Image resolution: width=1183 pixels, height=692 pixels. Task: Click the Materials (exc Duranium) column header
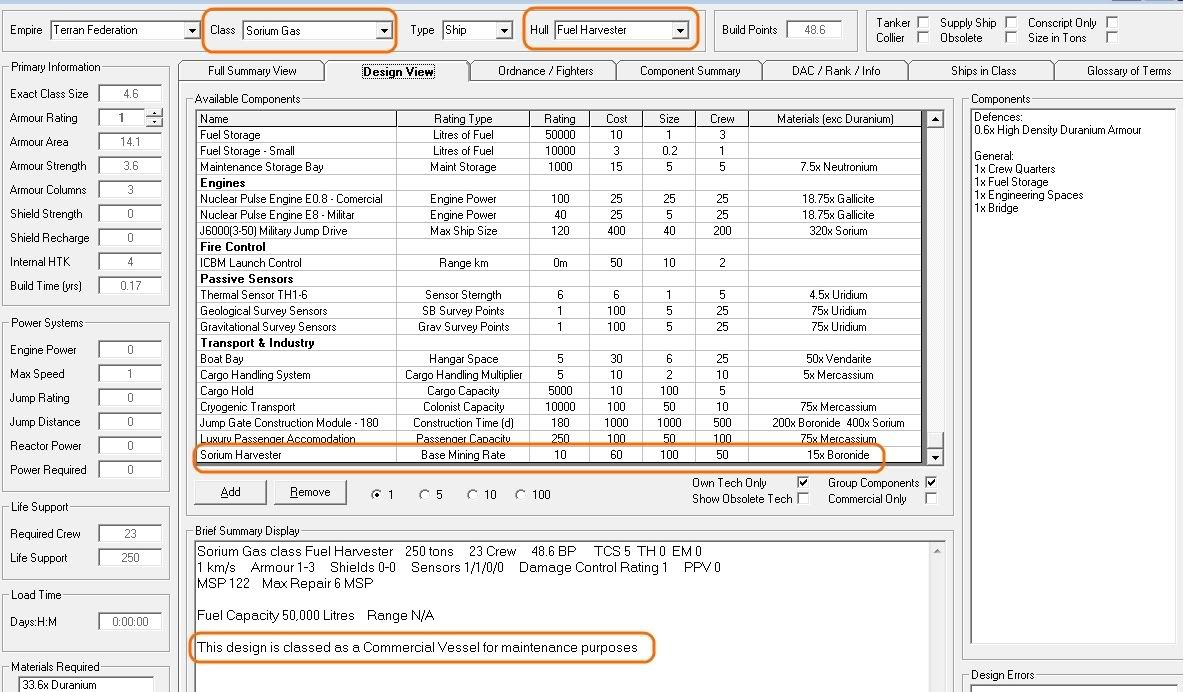pyautogui.click(x=835, y=118)
